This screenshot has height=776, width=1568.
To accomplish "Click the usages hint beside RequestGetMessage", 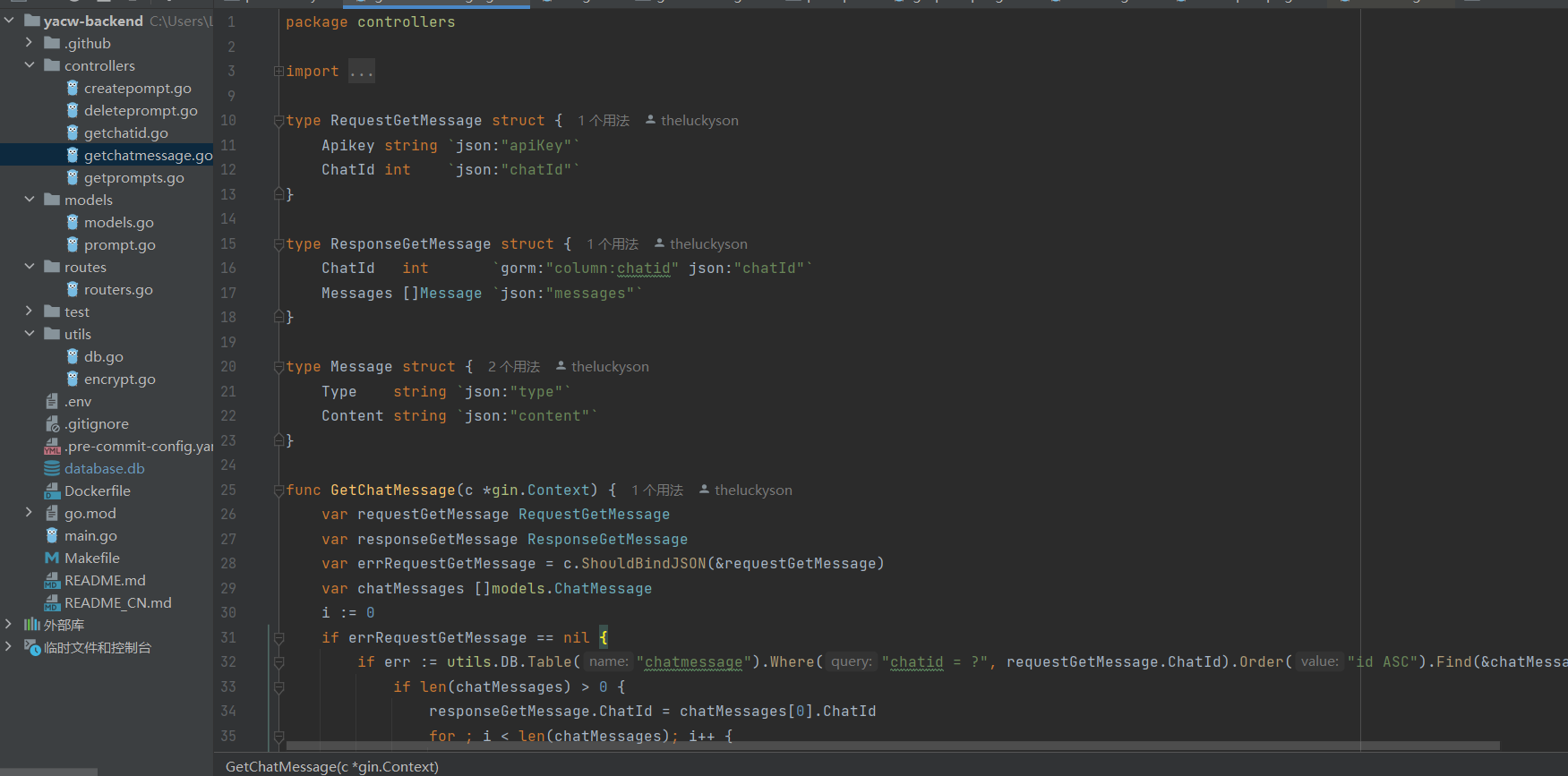I will pos(603,121).
